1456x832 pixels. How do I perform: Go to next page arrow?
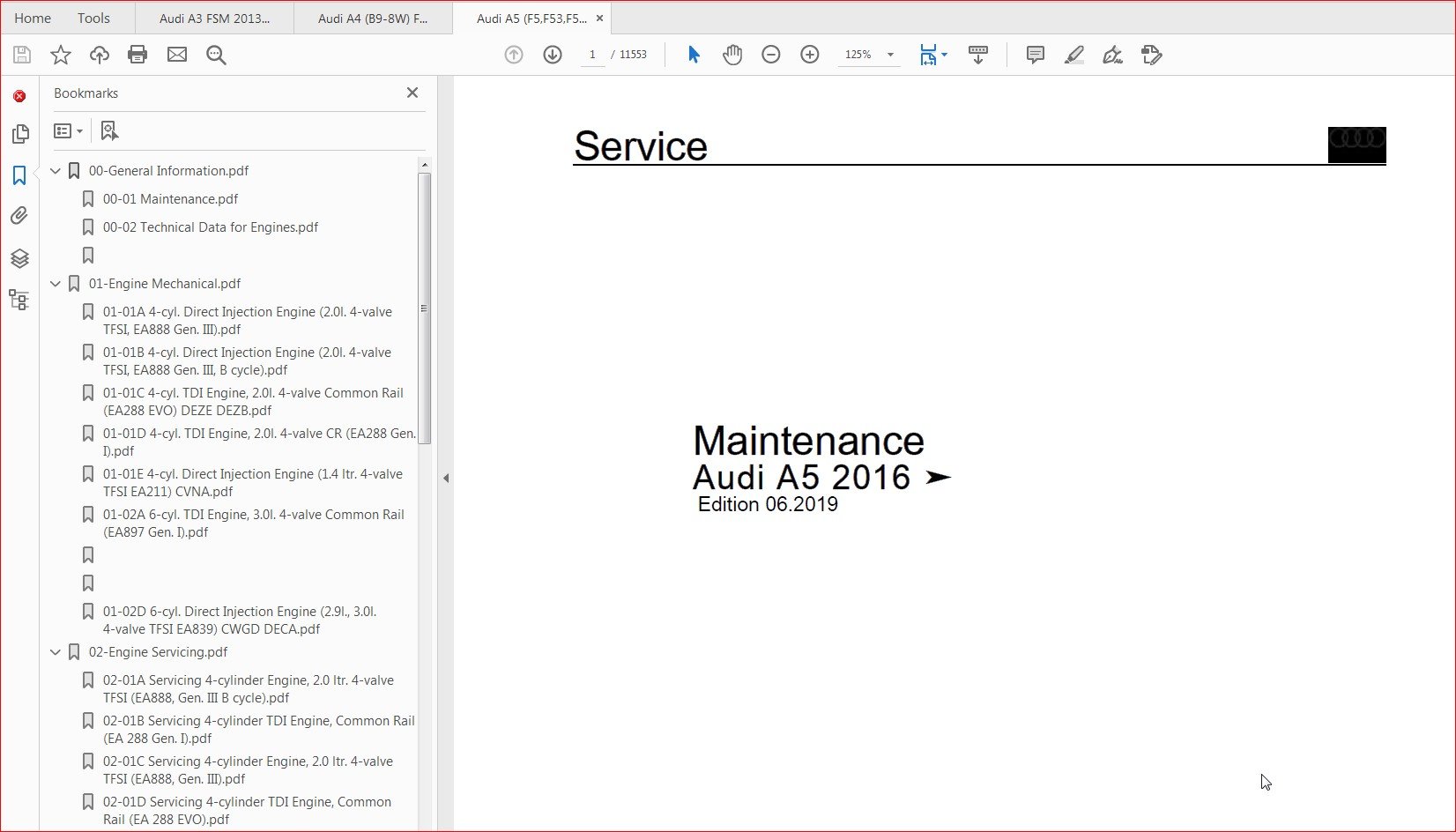coord(553,55)
